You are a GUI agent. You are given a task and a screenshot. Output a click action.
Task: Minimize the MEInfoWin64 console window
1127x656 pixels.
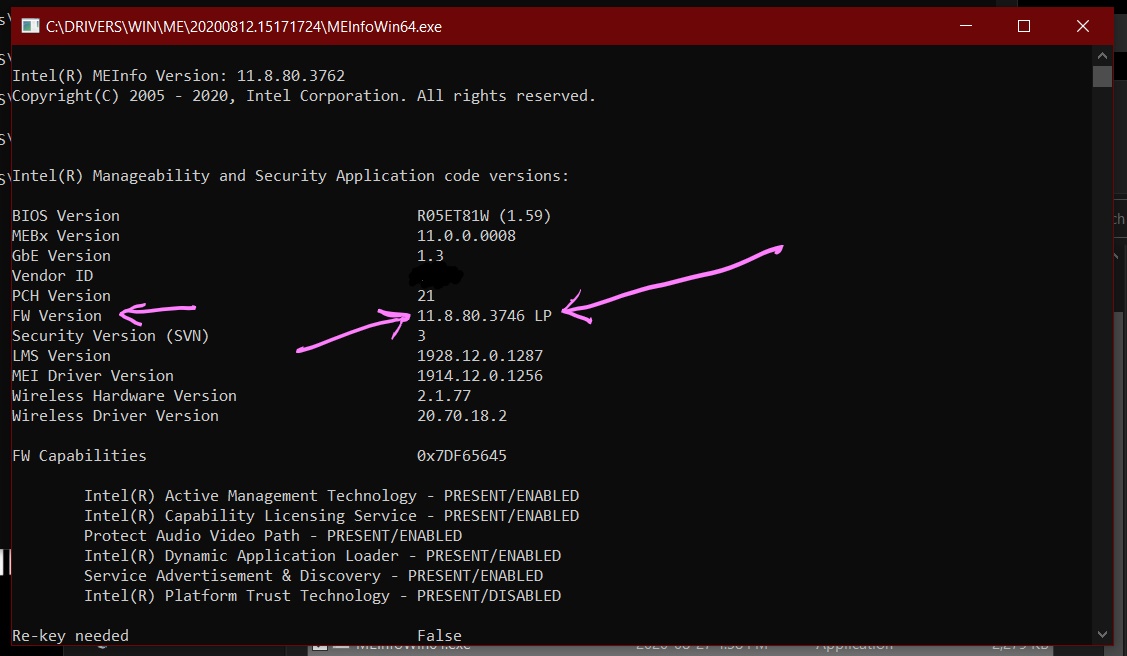966,27
